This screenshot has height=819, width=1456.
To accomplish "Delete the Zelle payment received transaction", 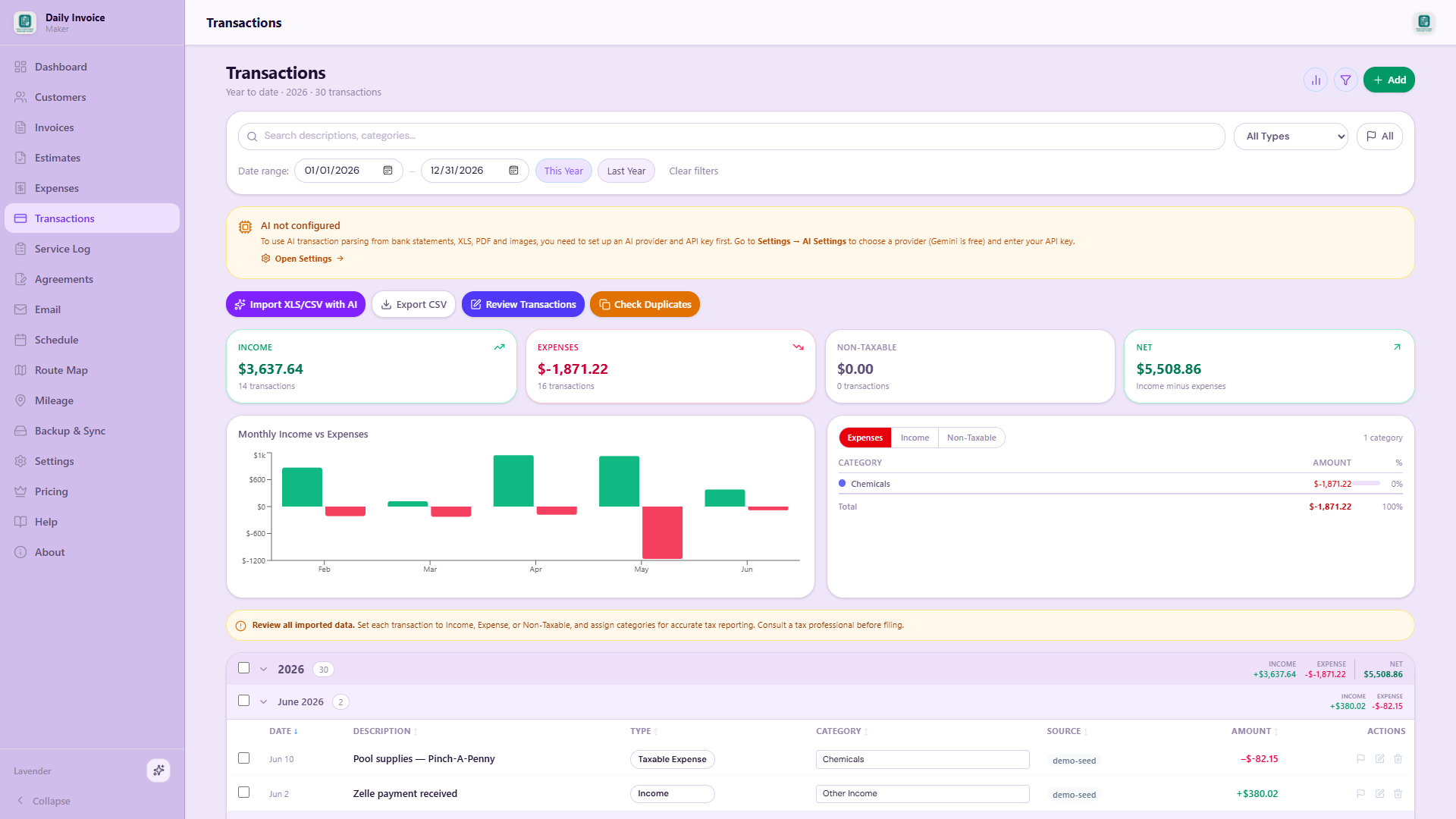I will [x=1398, y=793].
